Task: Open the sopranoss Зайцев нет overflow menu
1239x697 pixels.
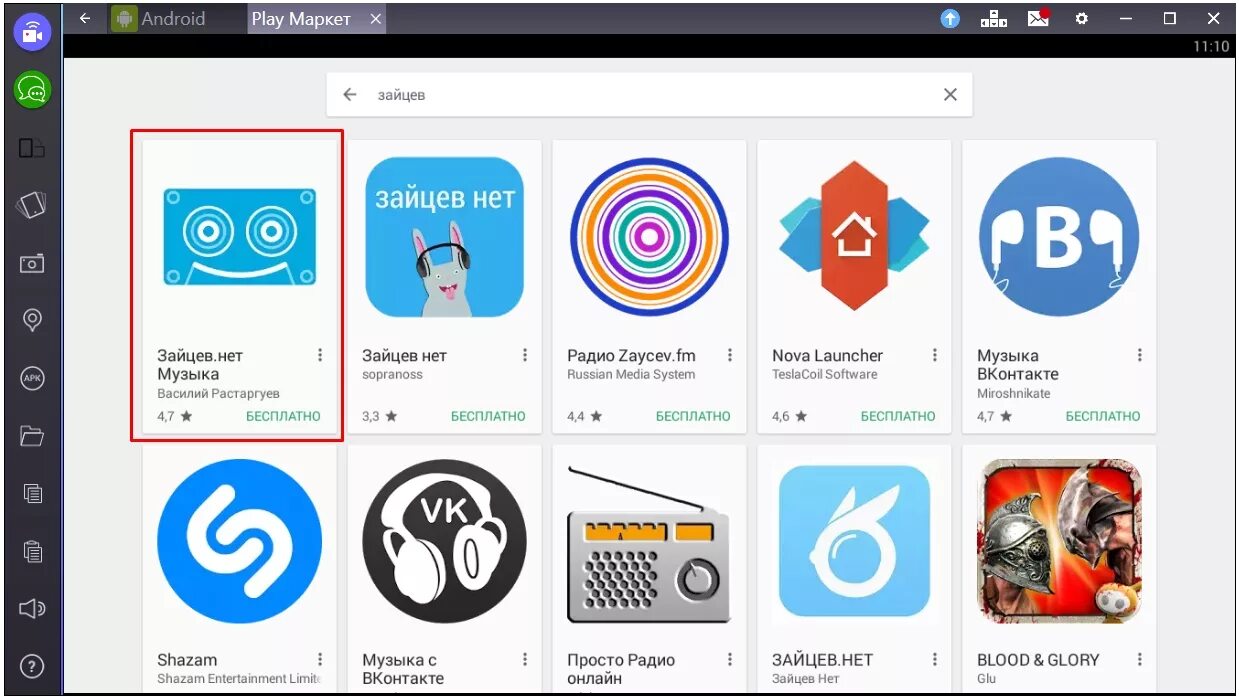Action: tap(525, 355)
